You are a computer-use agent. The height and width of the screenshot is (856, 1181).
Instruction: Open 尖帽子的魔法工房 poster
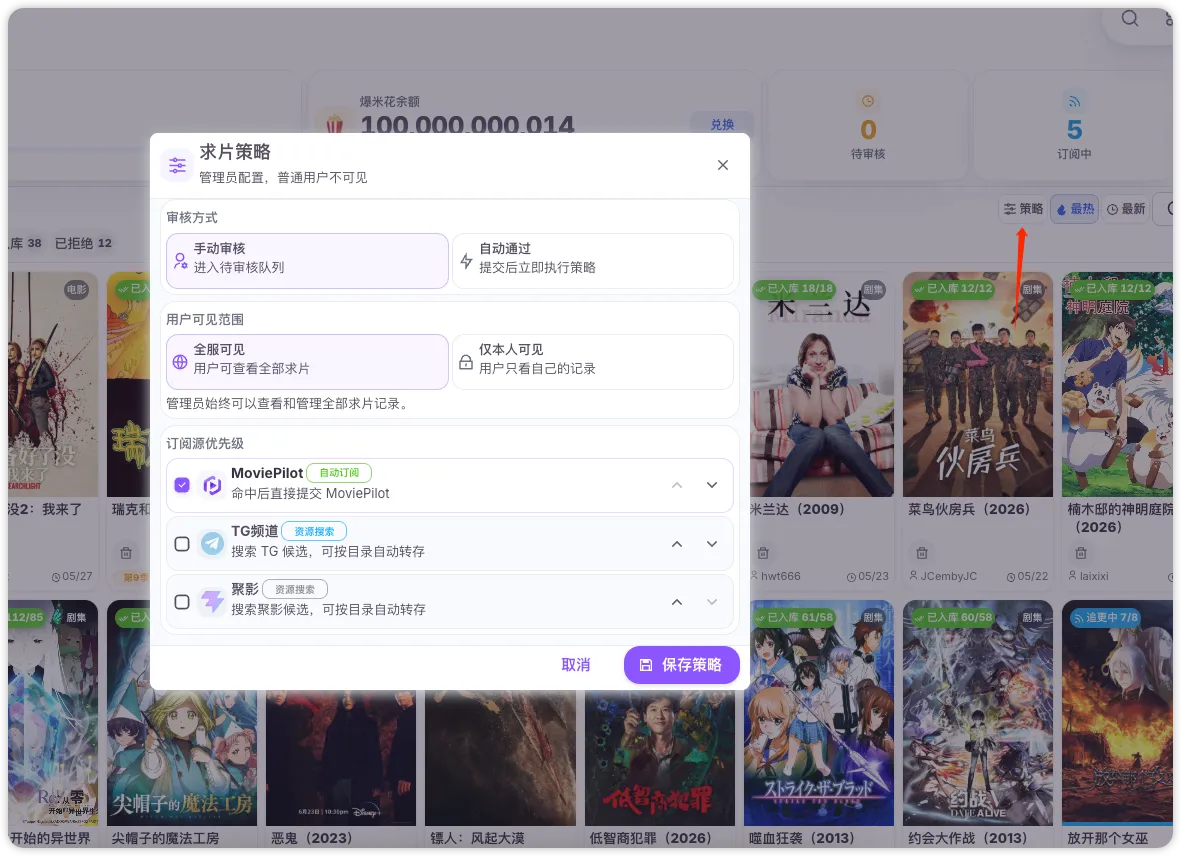[x=182, y=712]
